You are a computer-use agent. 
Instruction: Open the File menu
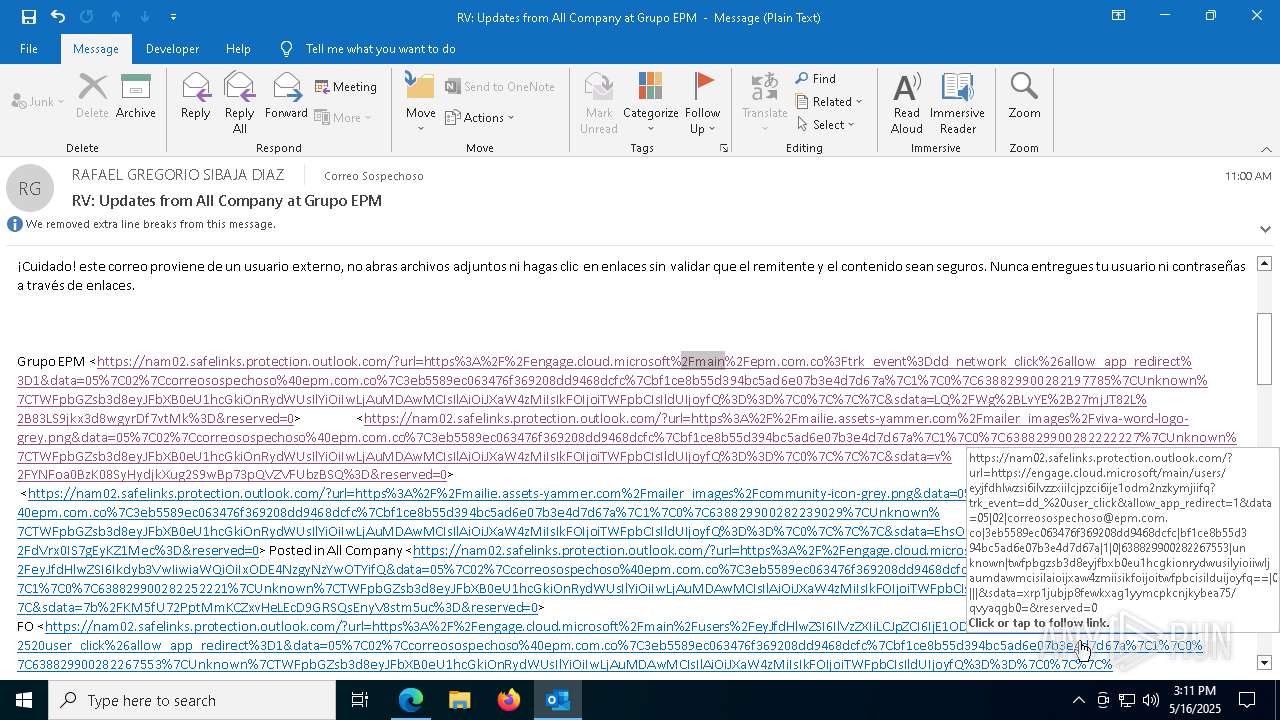(29, 48)
